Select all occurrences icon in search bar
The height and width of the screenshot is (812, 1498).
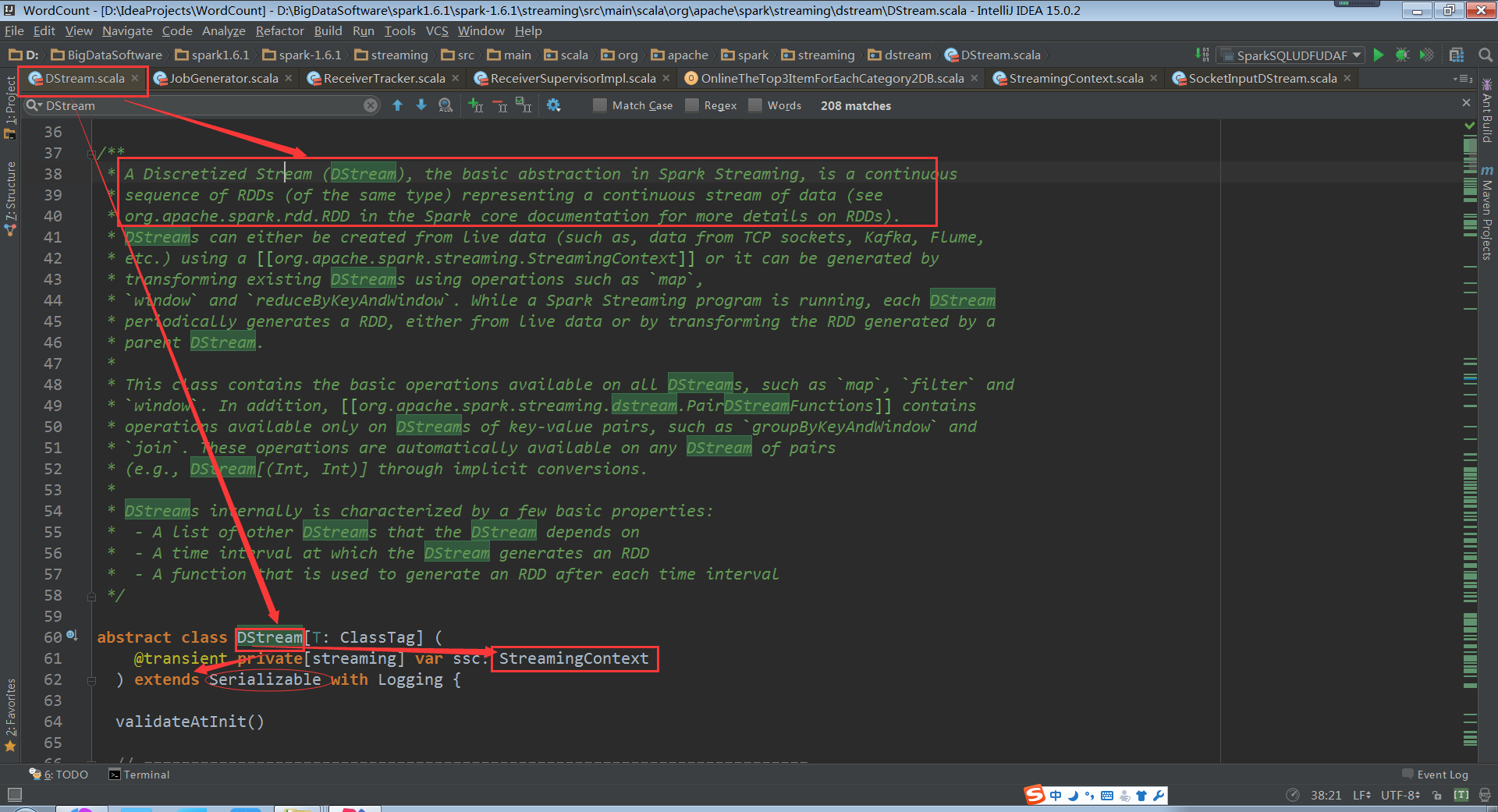pos(524,105)
